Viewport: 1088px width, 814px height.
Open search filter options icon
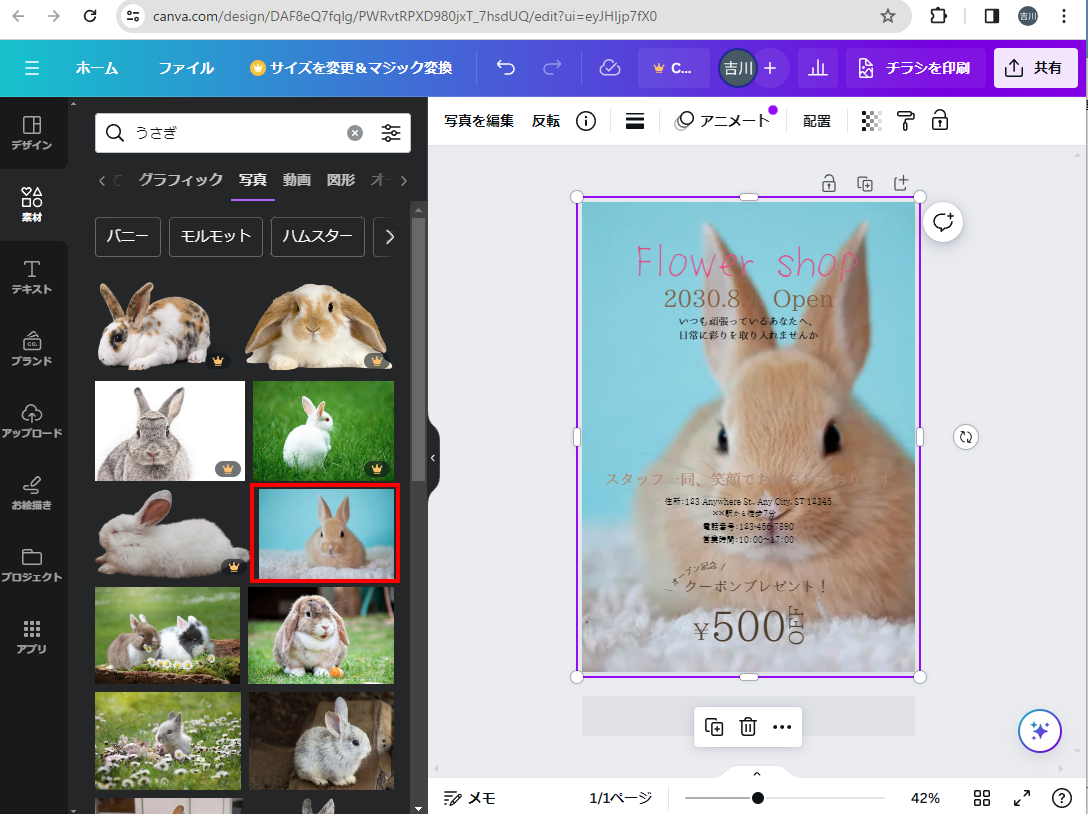391,133
